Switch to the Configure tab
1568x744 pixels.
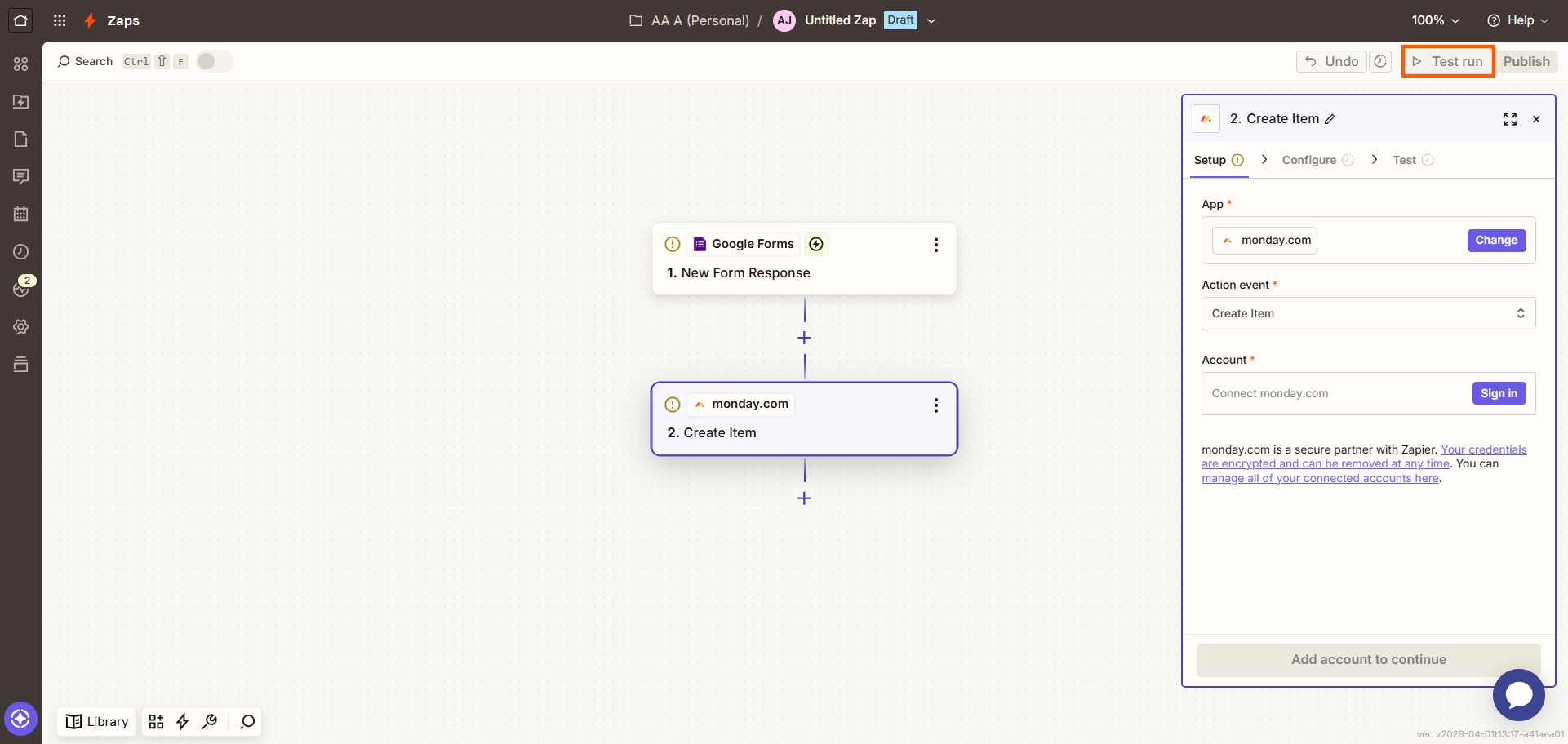pyautogui.click(x=1309, y=160)
